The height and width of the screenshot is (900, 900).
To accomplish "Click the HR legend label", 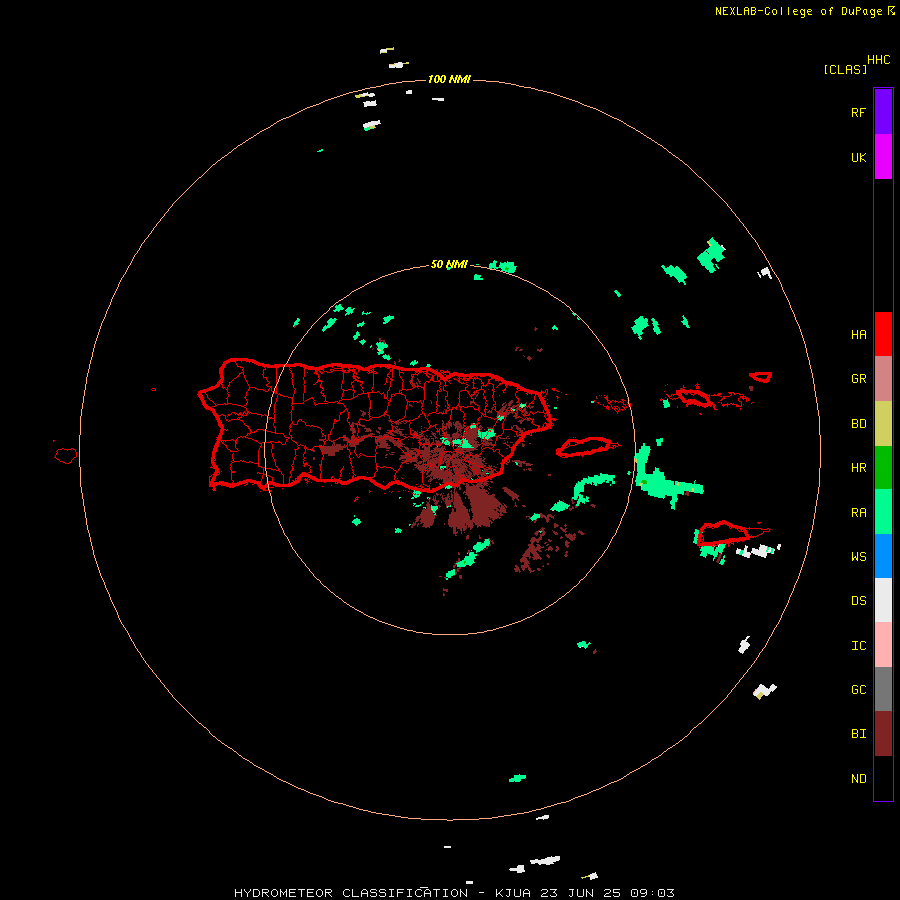I will tap(858, 468).
